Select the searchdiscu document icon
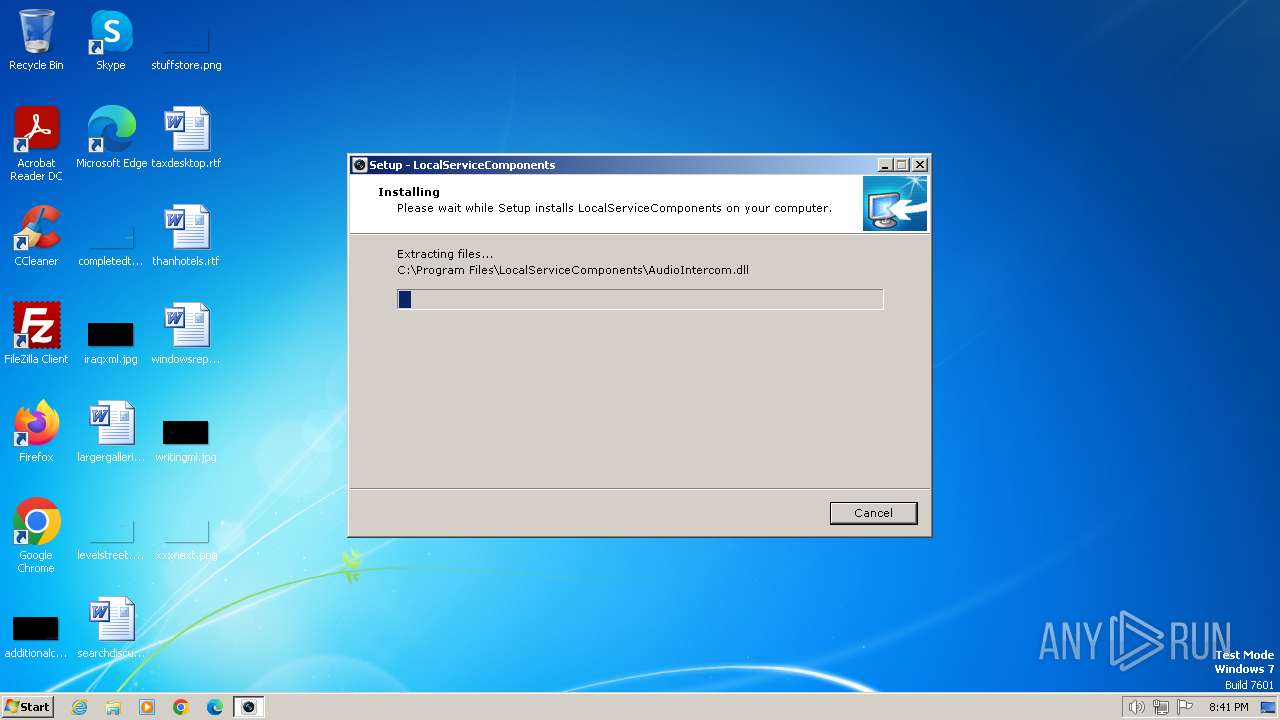Image resolution: width=1280 pixels, height=720 pixels. coord(111,628)
